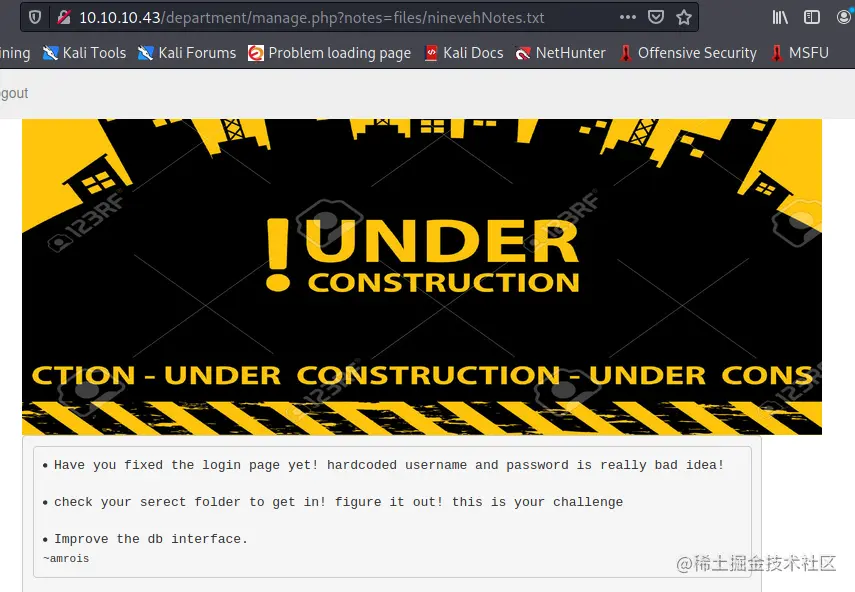Click the Problem loading page favicon
The height and width of the screenshot is (592, 855).
coord(255,53)
